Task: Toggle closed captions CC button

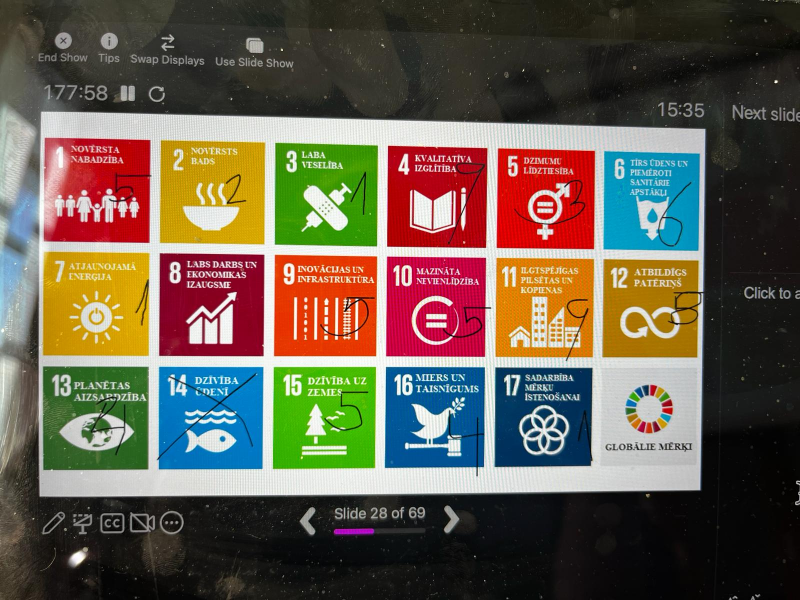Action: click(112, 522)
